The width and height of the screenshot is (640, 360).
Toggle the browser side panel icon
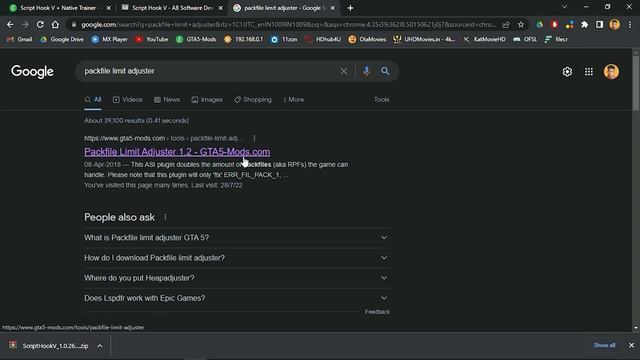tap(599, 24)
